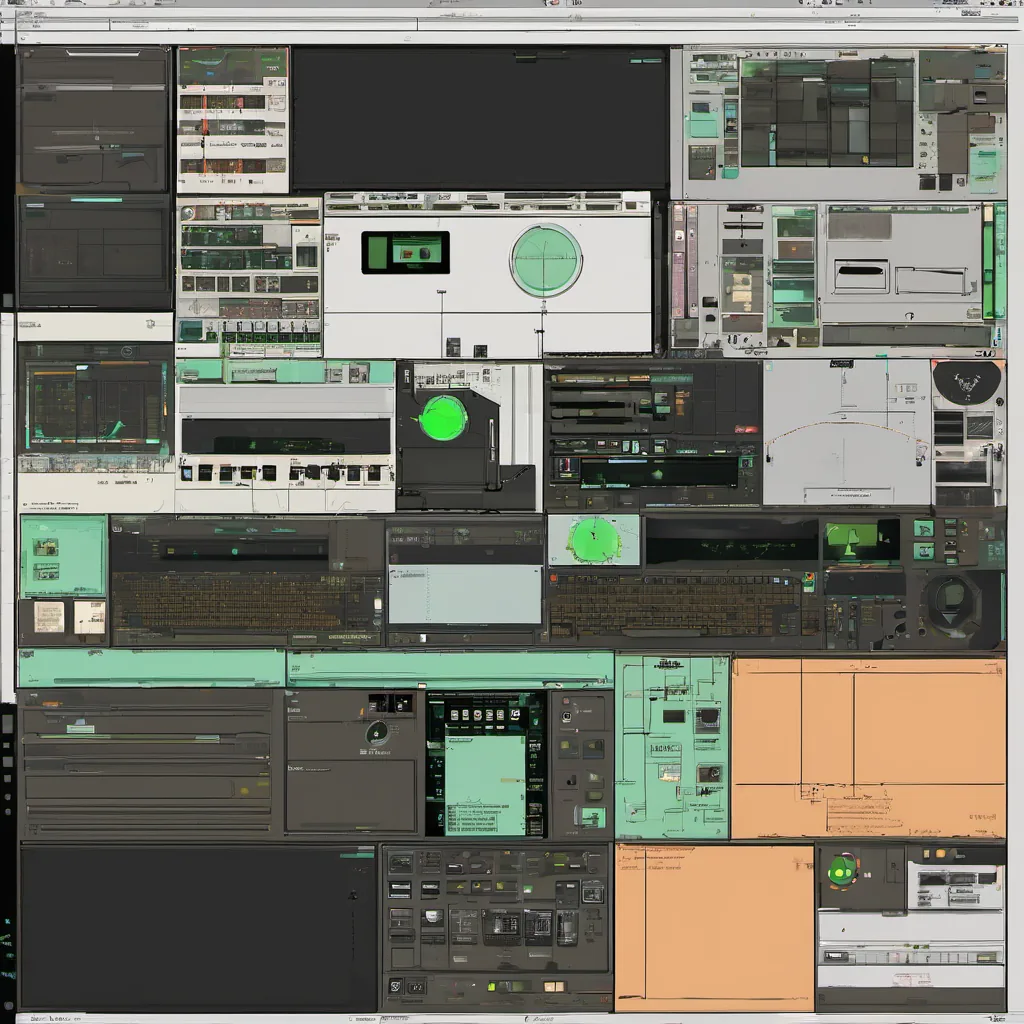
Task: Open the large black panel at top center
Action: 480,118
